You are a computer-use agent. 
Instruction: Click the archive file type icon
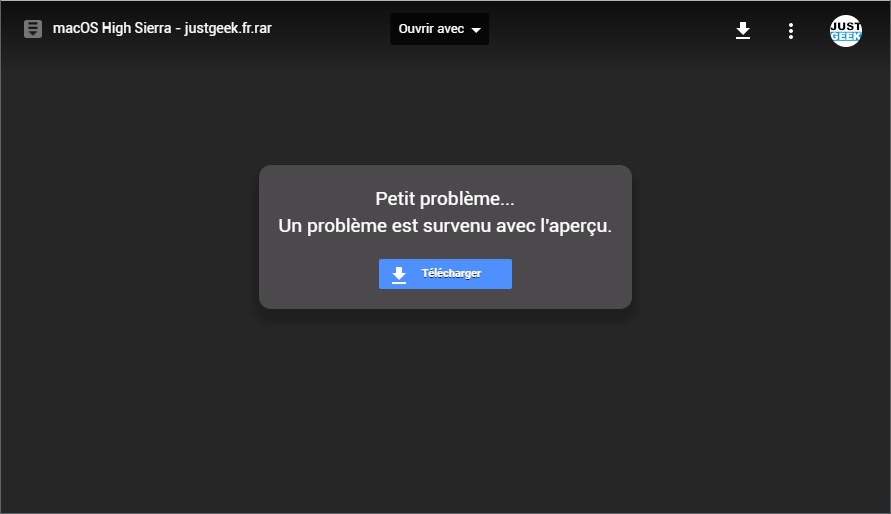[x=33, y=29]
